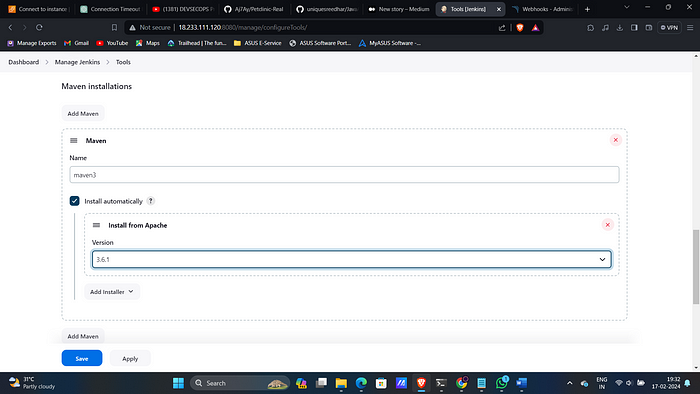Switch to the New story – Medium tab

[399, 9]
